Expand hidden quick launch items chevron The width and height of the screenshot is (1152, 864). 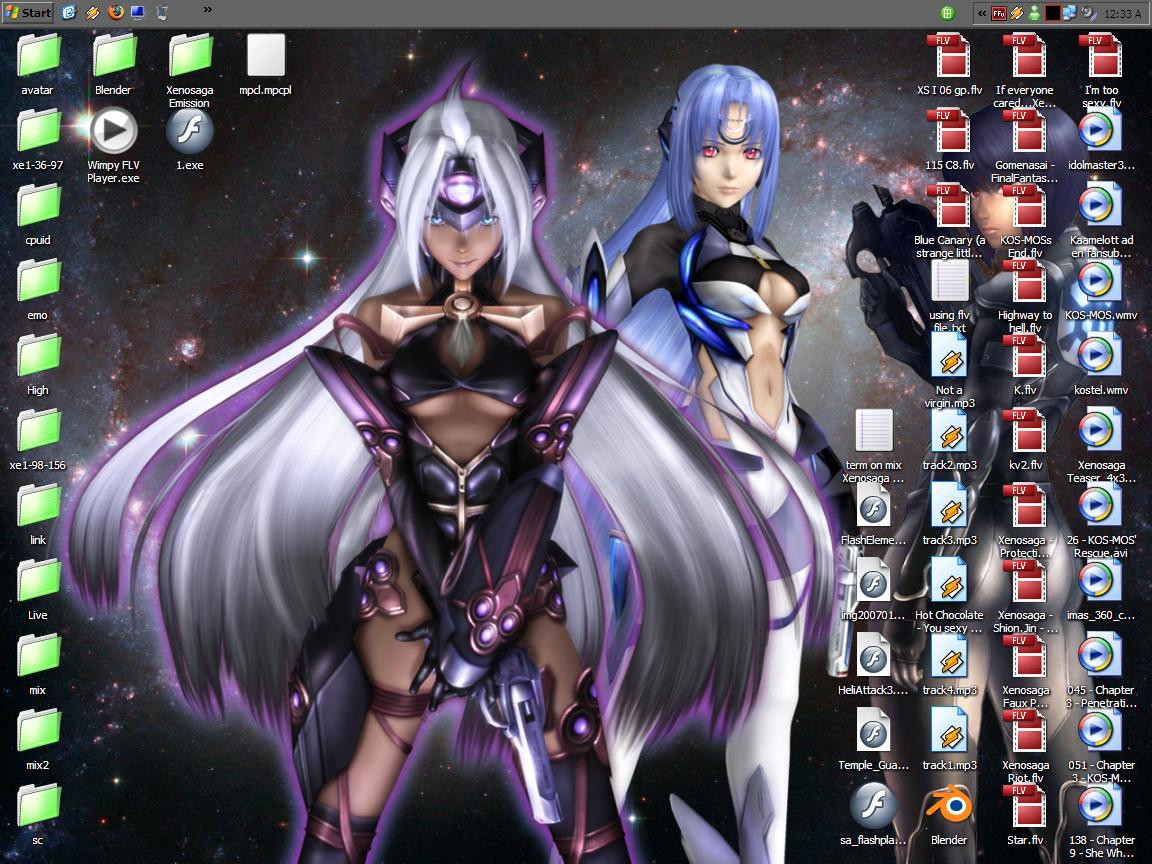[x=208, y=10]
